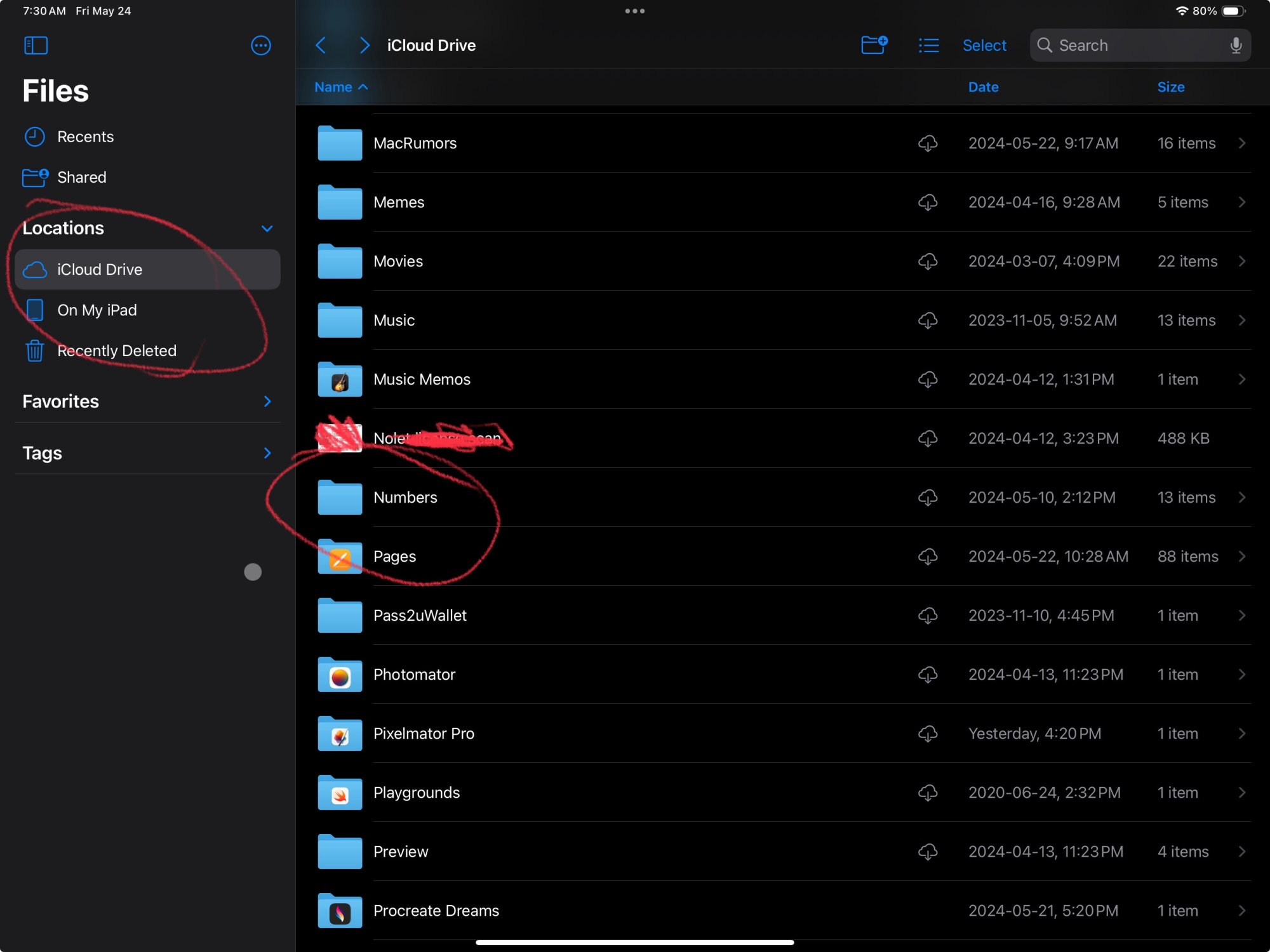1270x952 pixels.
Task: Tap the Yesterday, 4:20 PM date
Action: coord(1034,733)
